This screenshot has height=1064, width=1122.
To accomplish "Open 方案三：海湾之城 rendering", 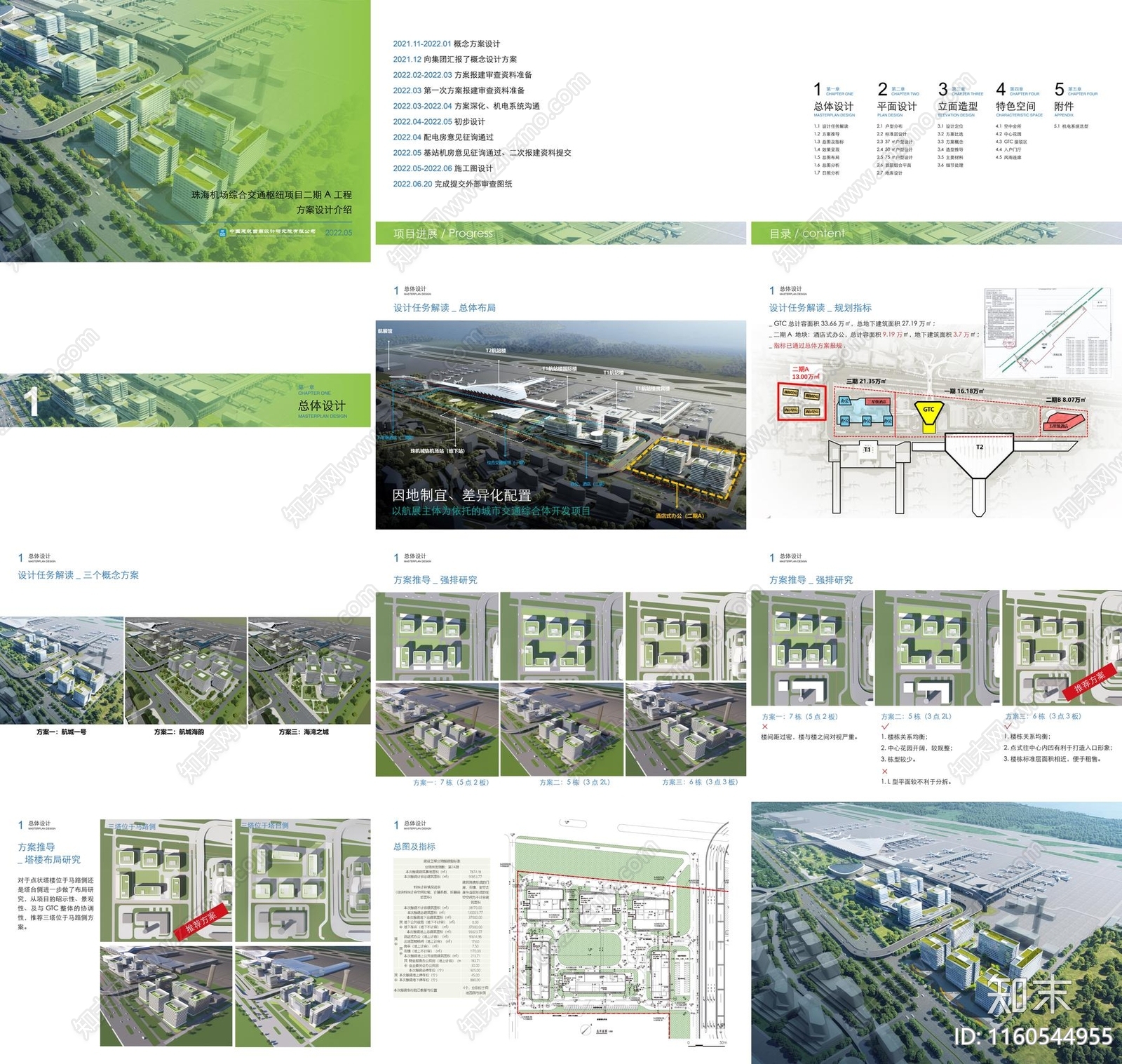I will (309, 671).
